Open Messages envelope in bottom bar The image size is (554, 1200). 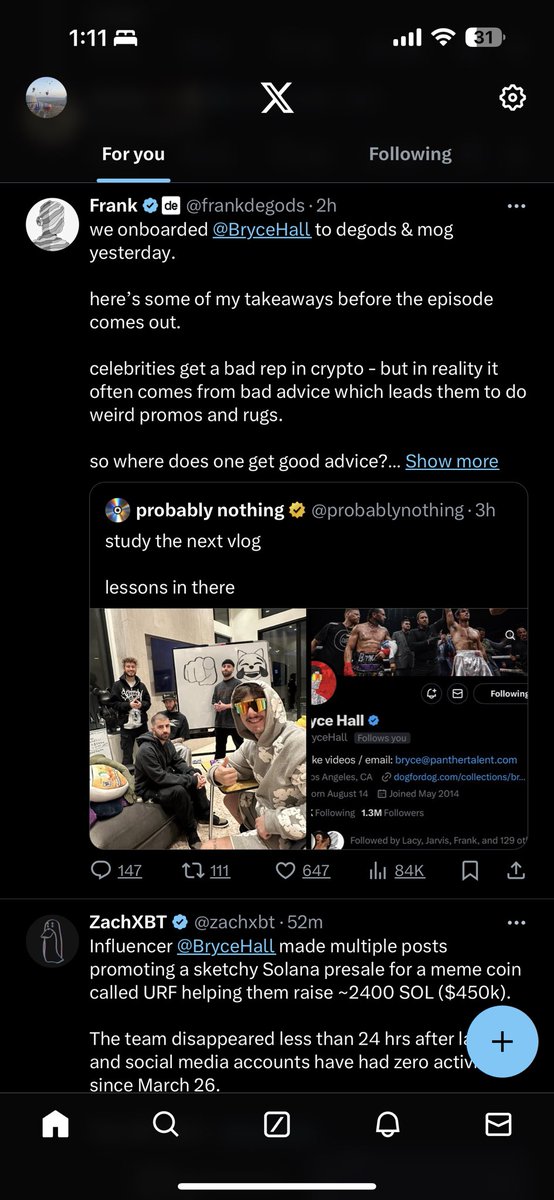tap(498, 1124)
